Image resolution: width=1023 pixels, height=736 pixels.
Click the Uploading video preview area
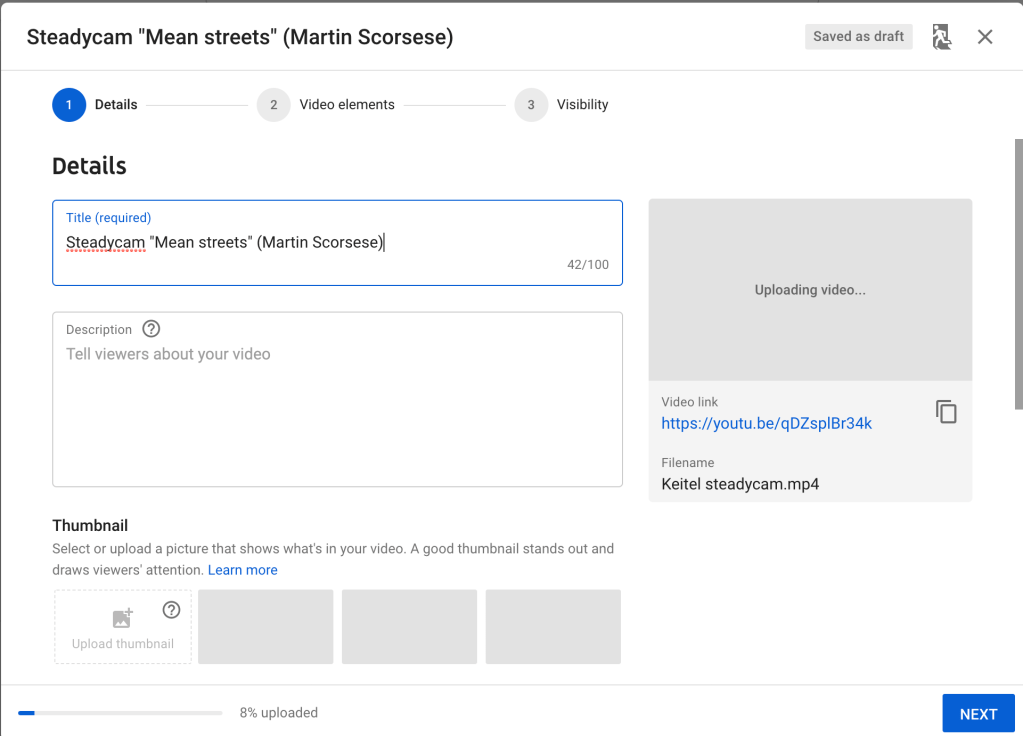coord(810,290)
